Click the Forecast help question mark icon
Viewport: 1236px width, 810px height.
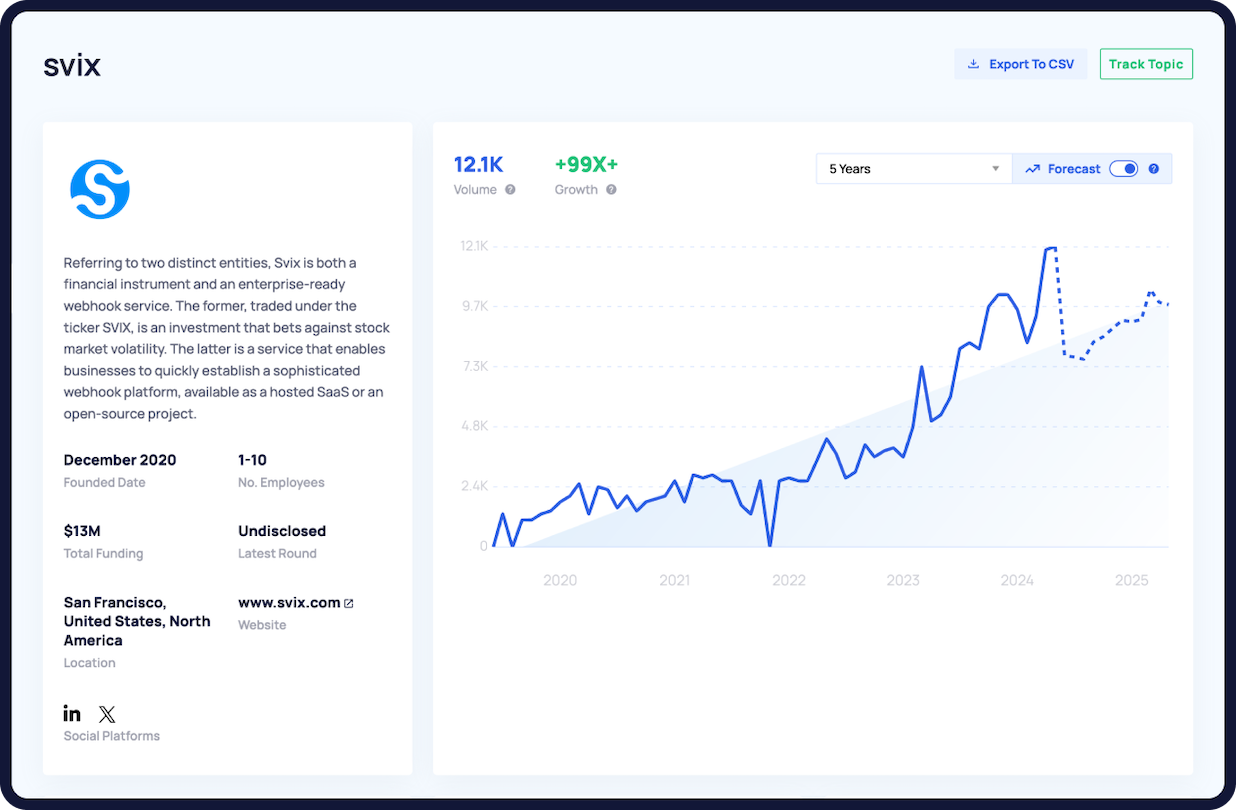pos(1154,169)
